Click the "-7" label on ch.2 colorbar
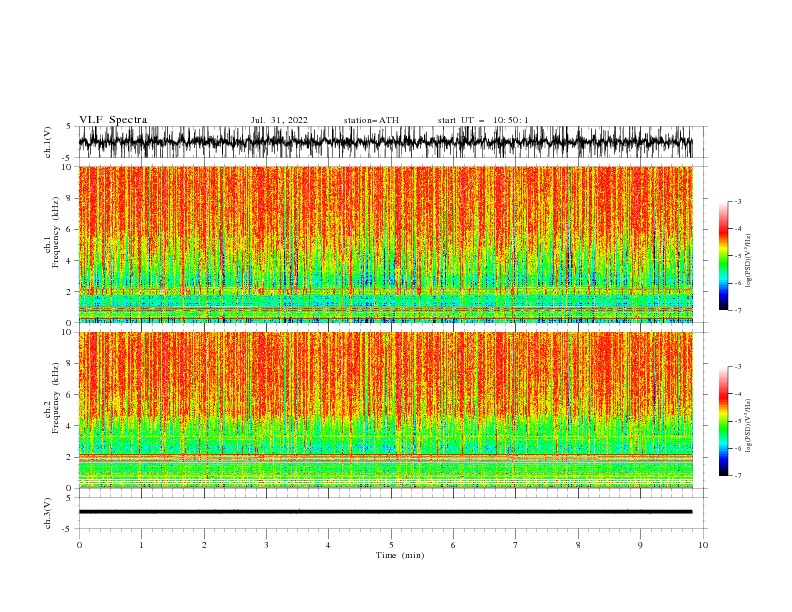 (738, 475)
